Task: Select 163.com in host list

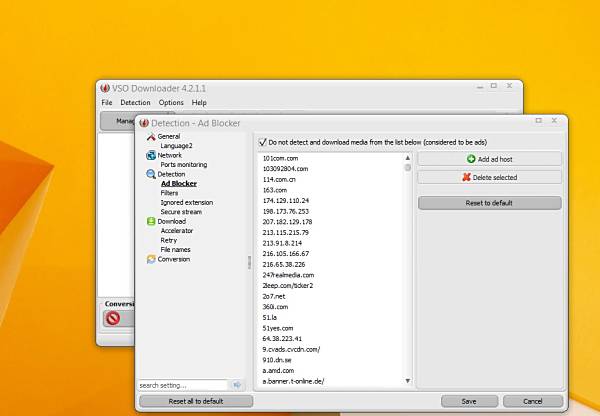Action: point(274,190)
